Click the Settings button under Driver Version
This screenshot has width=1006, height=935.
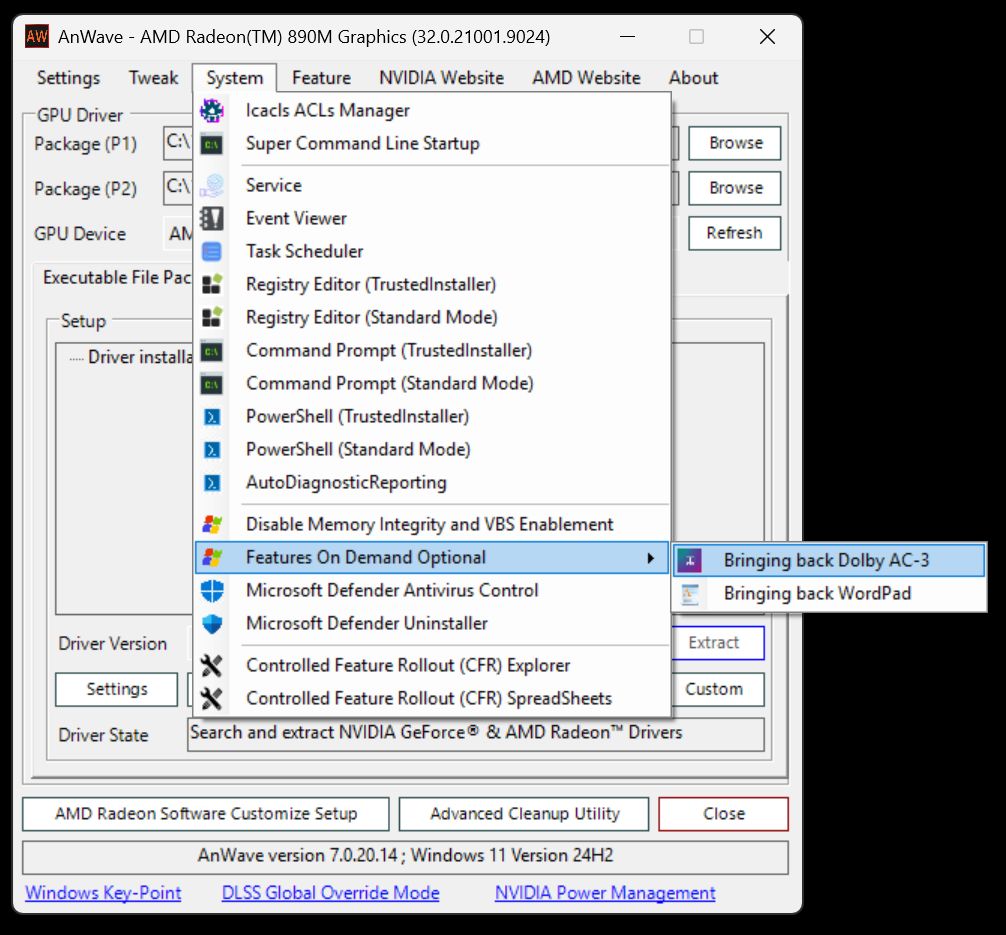click(117, 689)
